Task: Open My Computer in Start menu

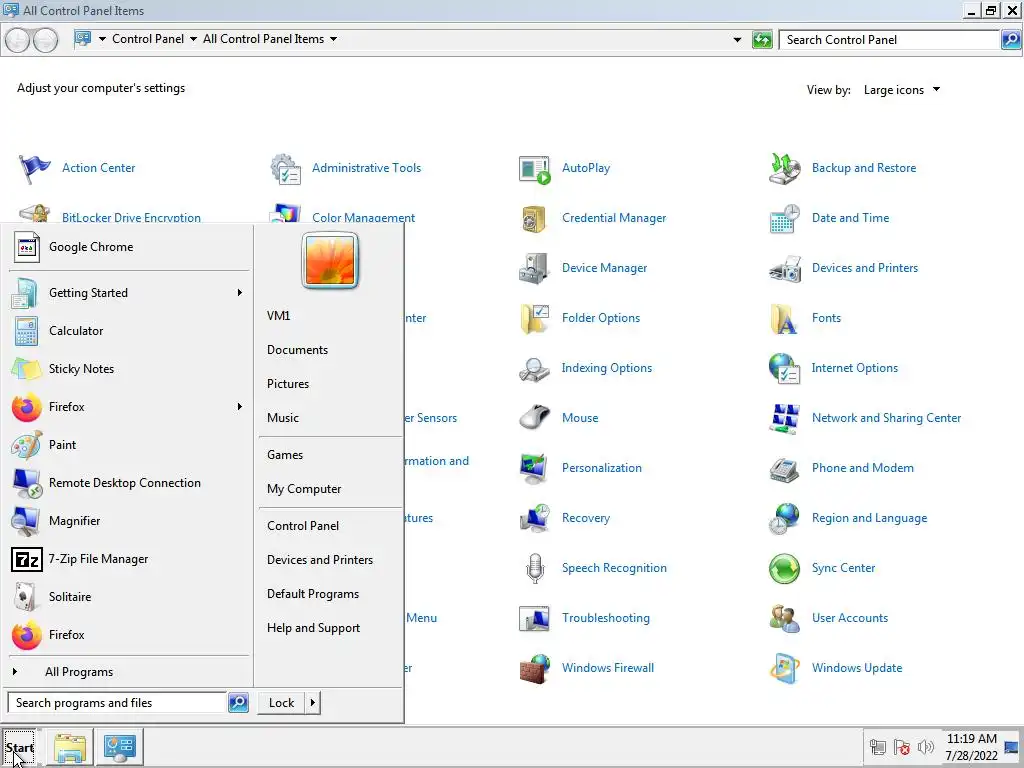Action: click(304, 489)
